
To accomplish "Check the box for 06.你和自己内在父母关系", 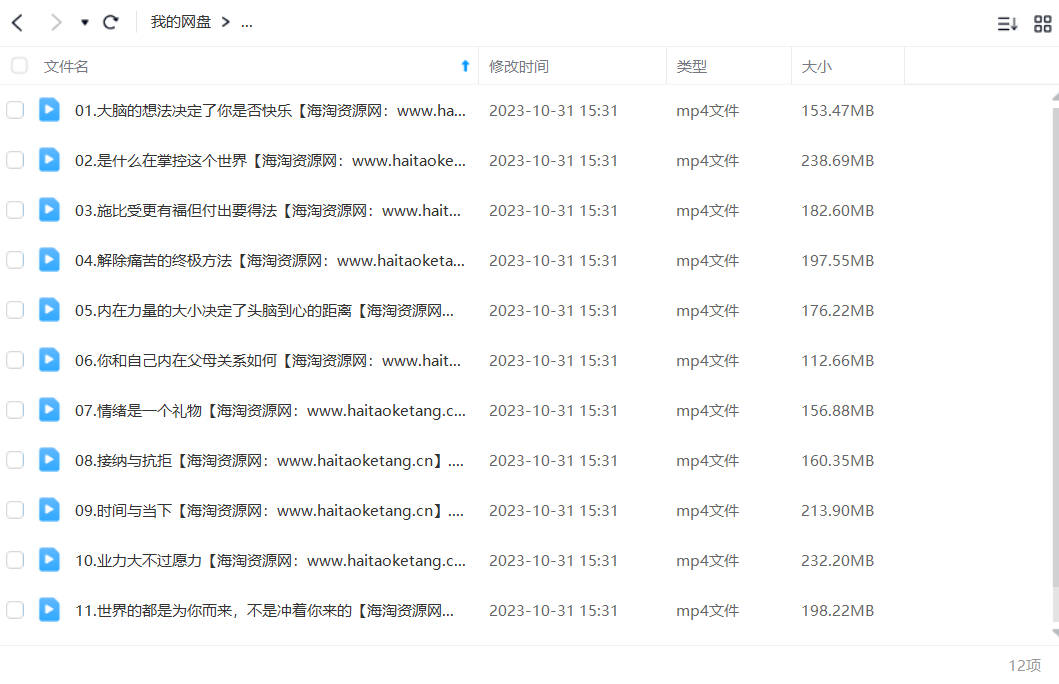I will 15,360.
